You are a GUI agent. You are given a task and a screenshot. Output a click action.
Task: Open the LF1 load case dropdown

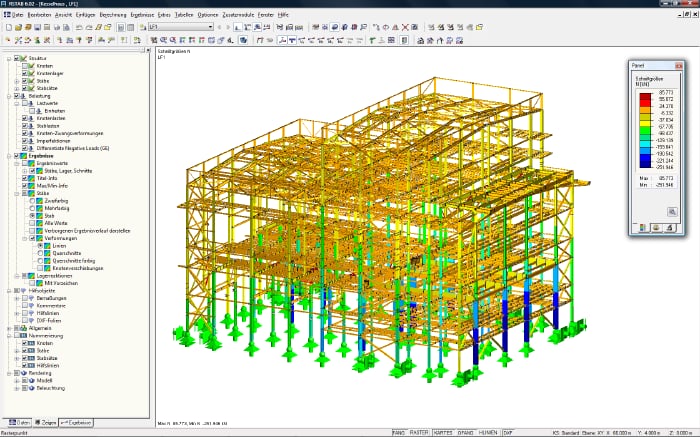coord(211,28)
